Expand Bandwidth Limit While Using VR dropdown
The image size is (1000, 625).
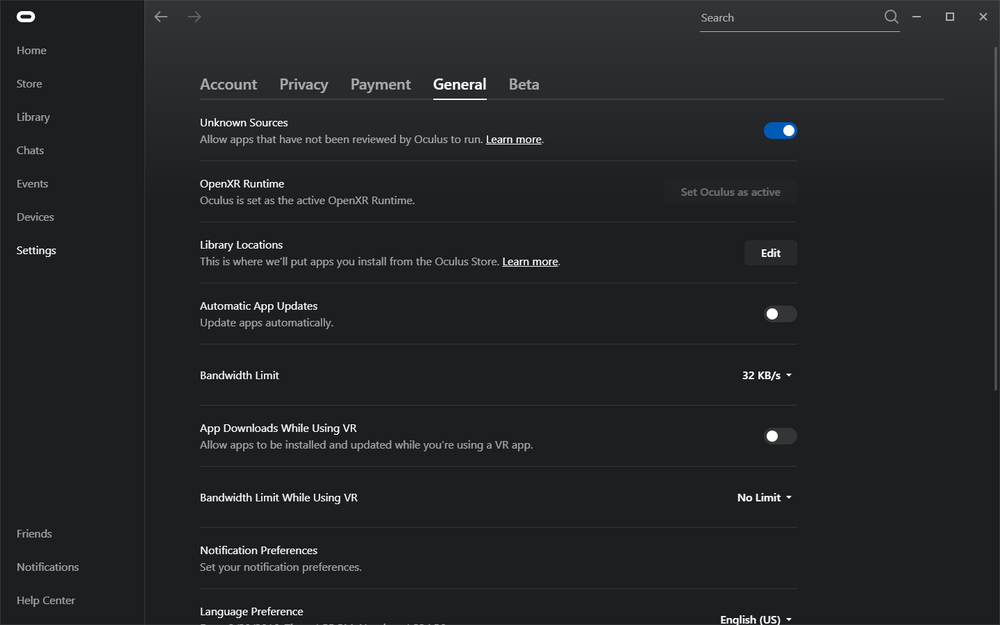coord(765,498)
